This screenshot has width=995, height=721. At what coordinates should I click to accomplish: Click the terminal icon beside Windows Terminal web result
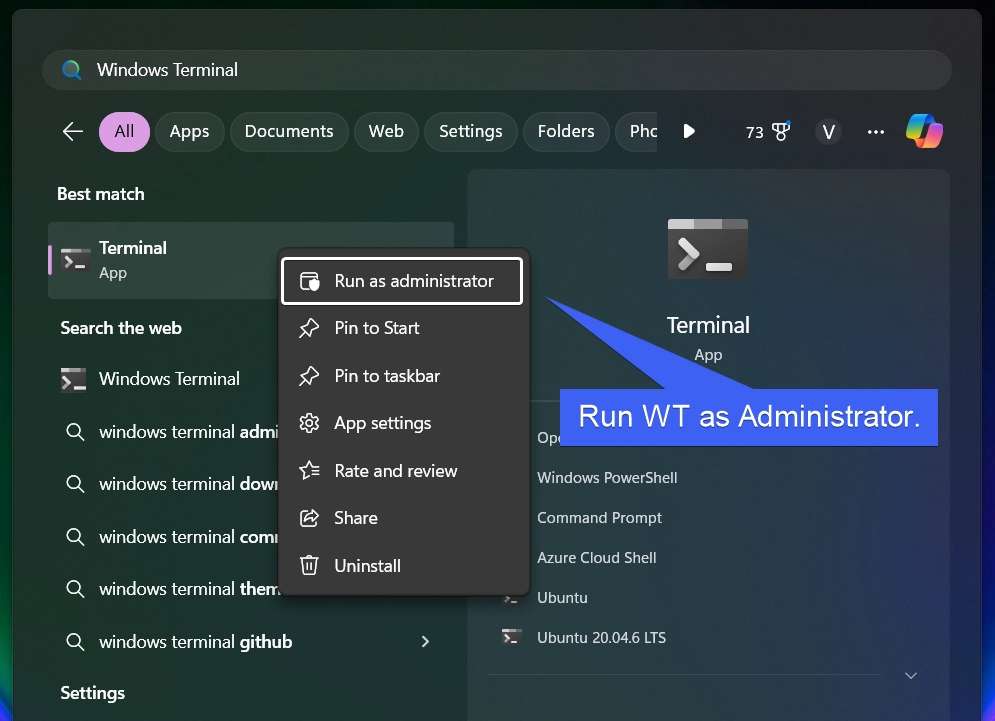[74, 380]
